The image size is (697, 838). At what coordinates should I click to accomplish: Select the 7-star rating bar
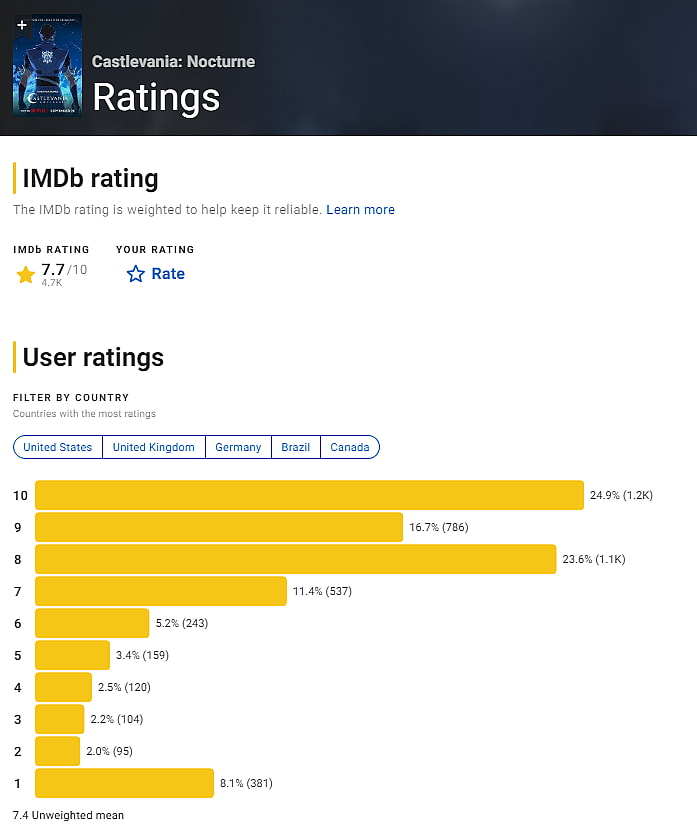tap(161, 591)
